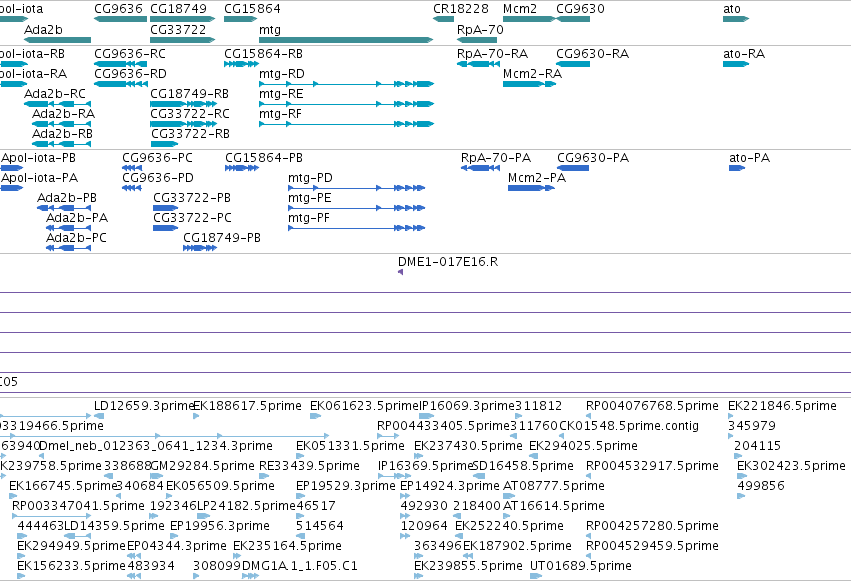This screenshot has height=581, width=851.
Task: Select the Ada2b-RB transcript label
Action: 62,134
